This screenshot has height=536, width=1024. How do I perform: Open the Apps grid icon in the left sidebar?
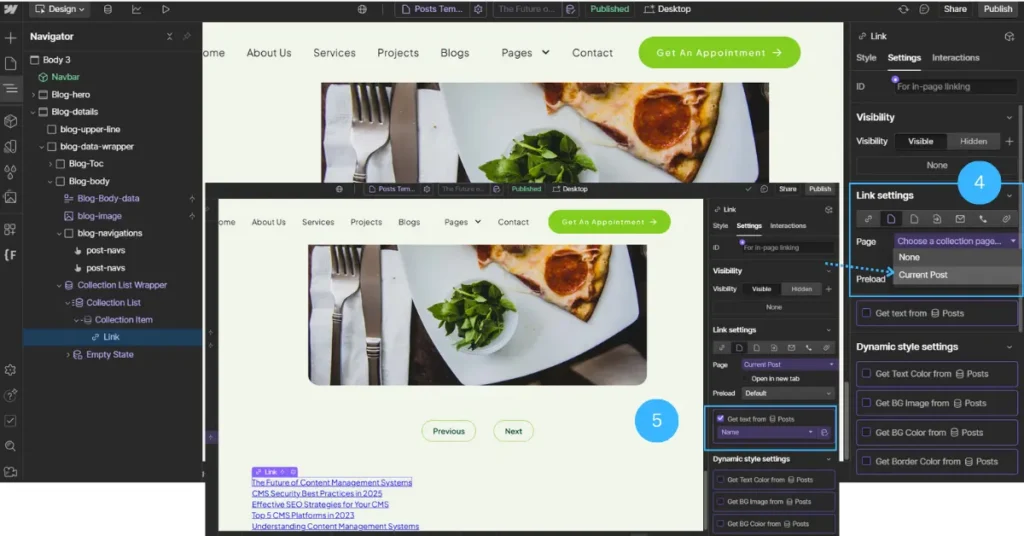[10, 229]
